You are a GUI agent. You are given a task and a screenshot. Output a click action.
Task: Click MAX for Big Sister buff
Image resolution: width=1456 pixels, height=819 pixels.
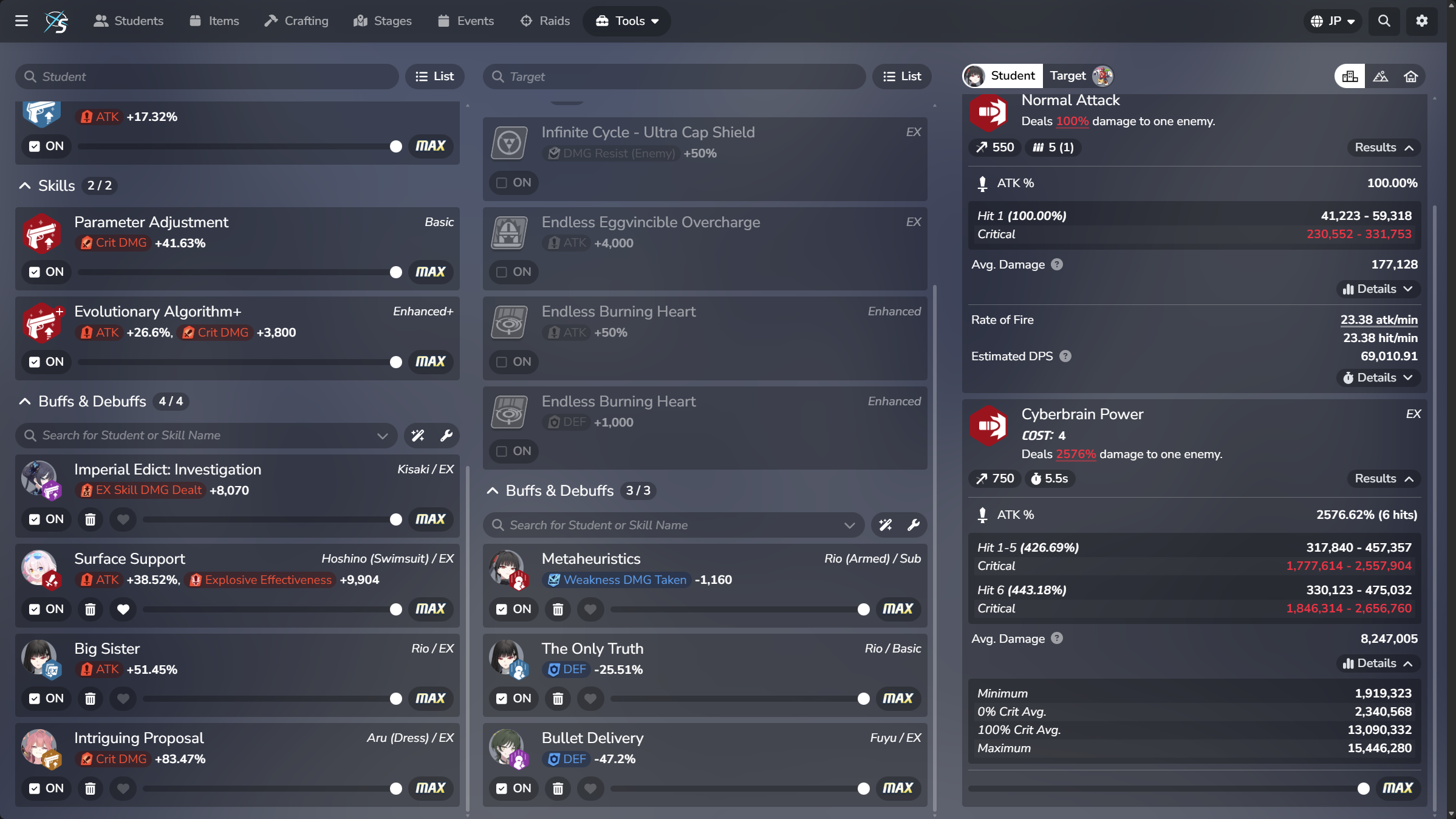pos(430,699)
